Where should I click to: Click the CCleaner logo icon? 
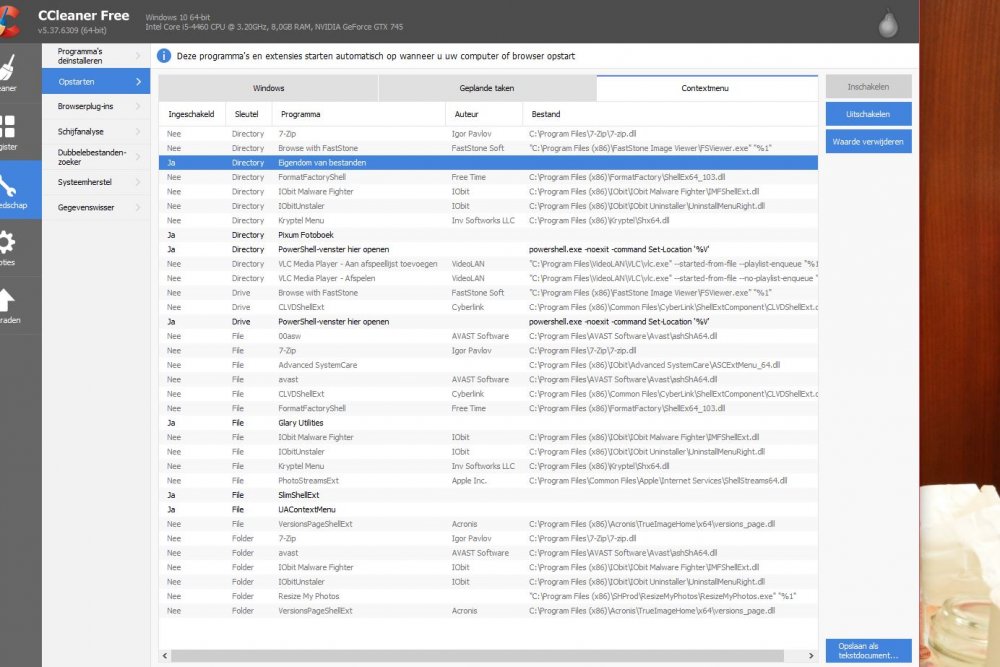10,20
